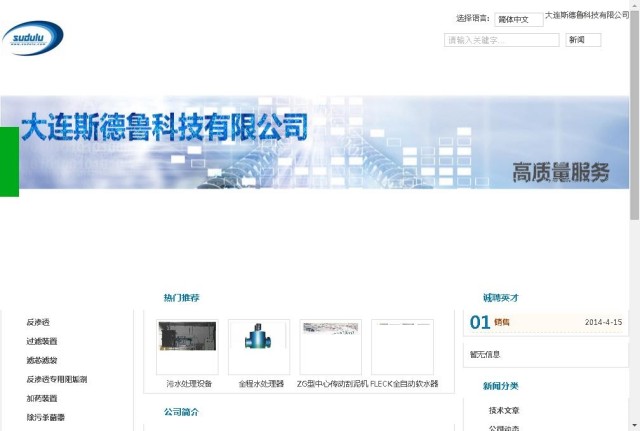Viewport: 640px width, 431px height.
Task: Click the page scrollbar thumb
Action: (635, 114)
